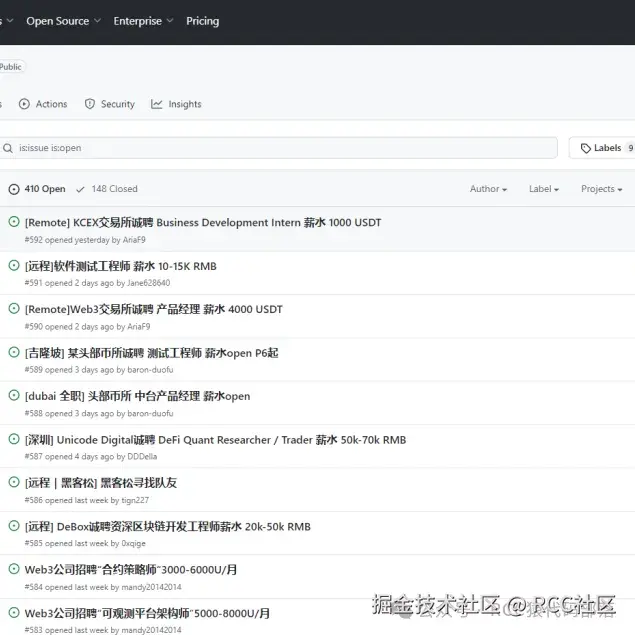This screenshot has width=635, height=635.
Task: Open author baron-duofu's profile on issue #589
Action: [150, 370]
